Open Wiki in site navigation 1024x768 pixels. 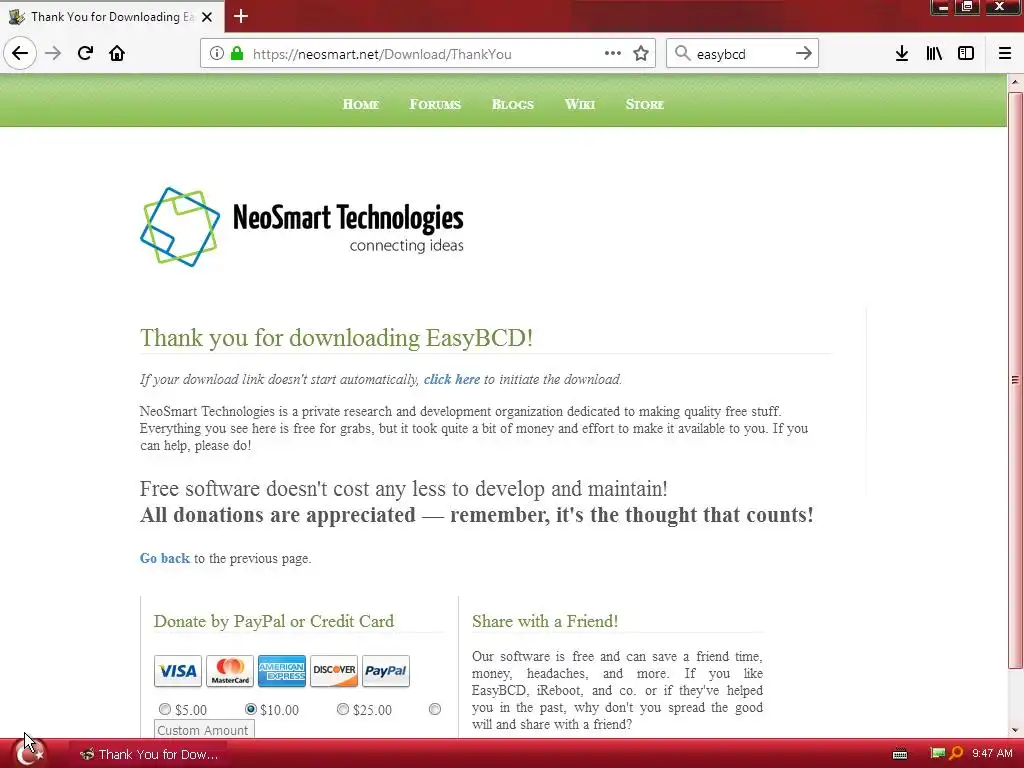click(x=580, y=104)
